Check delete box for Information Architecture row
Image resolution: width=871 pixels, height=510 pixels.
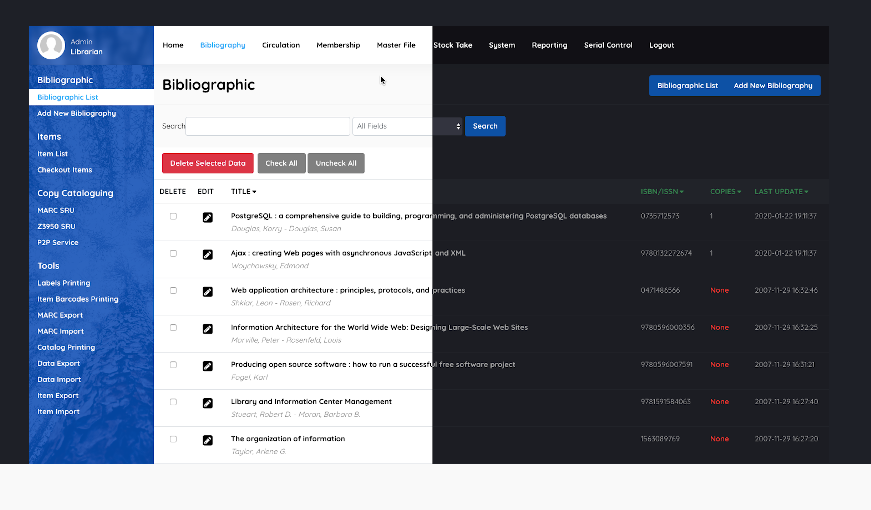[x=173, y=328]
